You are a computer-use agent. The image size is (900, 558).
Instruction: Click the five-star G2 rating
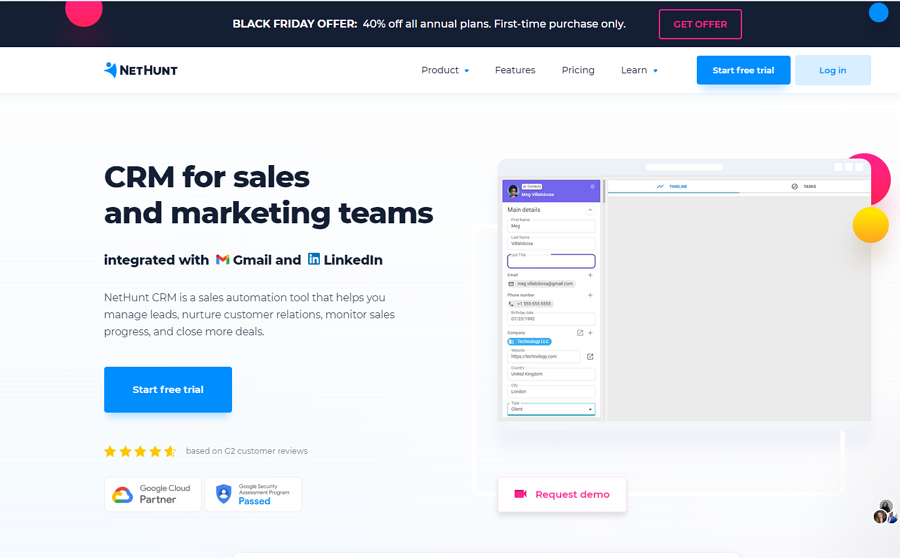pos(140,451)
